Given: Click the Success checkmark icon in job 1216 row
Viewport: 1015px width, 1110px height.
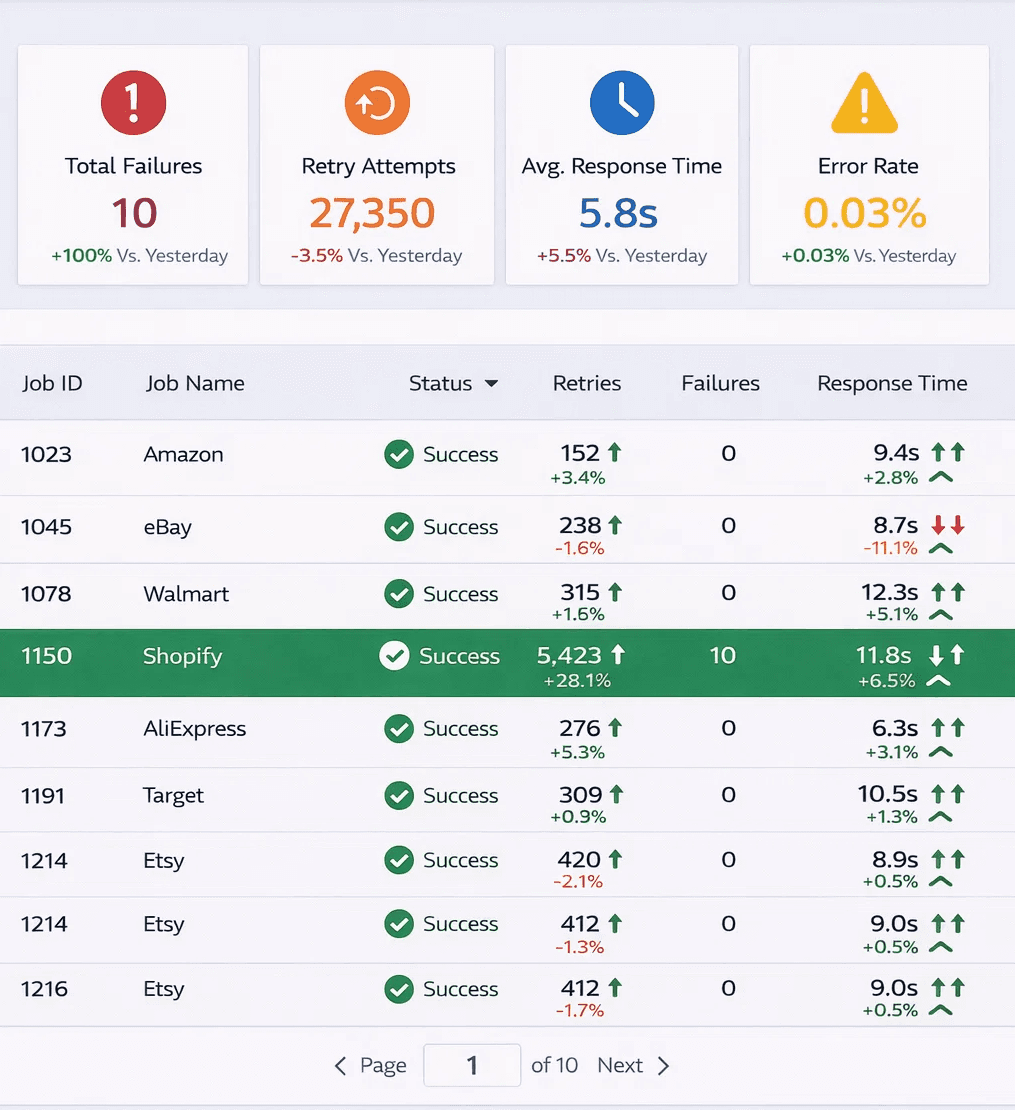Looking at the screenshot, I should (399, 989).
